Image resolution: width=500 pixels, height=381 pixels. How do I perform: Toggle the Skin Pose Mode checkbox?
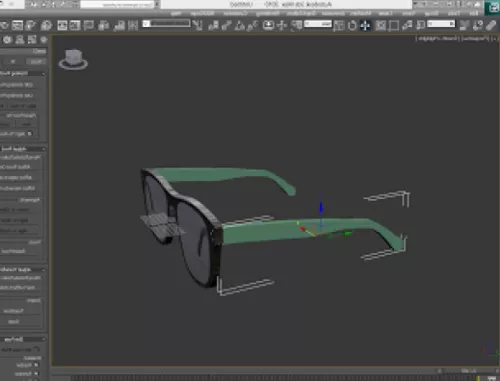pyautogui.click(x=36, y=349)
